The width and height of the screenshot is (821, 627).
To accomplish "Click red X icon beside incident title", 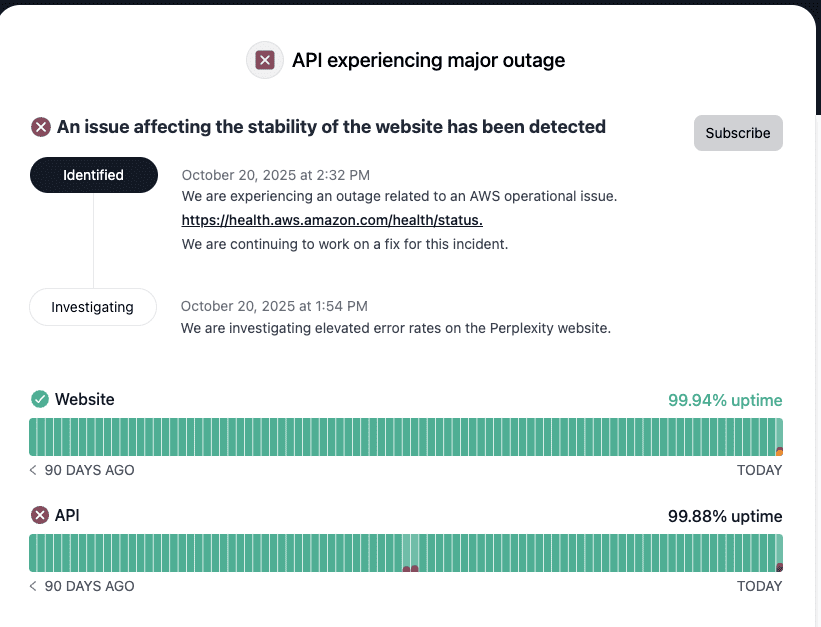I will coord(41,127).
